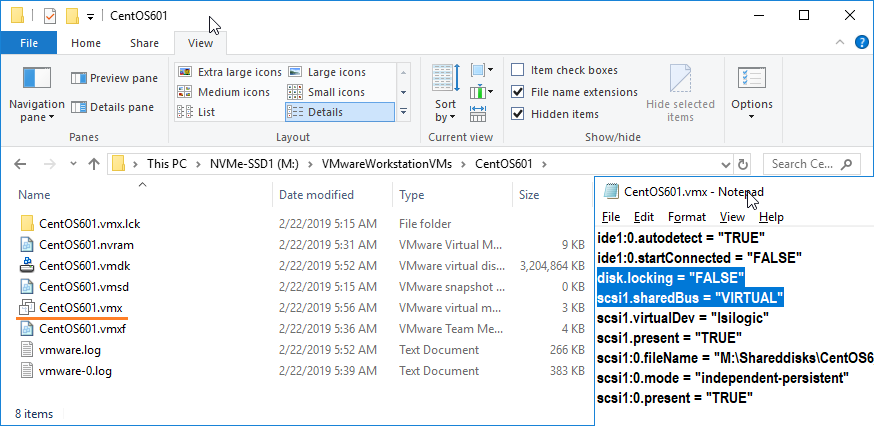Open the Navigation pane menu

pyautogui.click(x=37, y=95)
